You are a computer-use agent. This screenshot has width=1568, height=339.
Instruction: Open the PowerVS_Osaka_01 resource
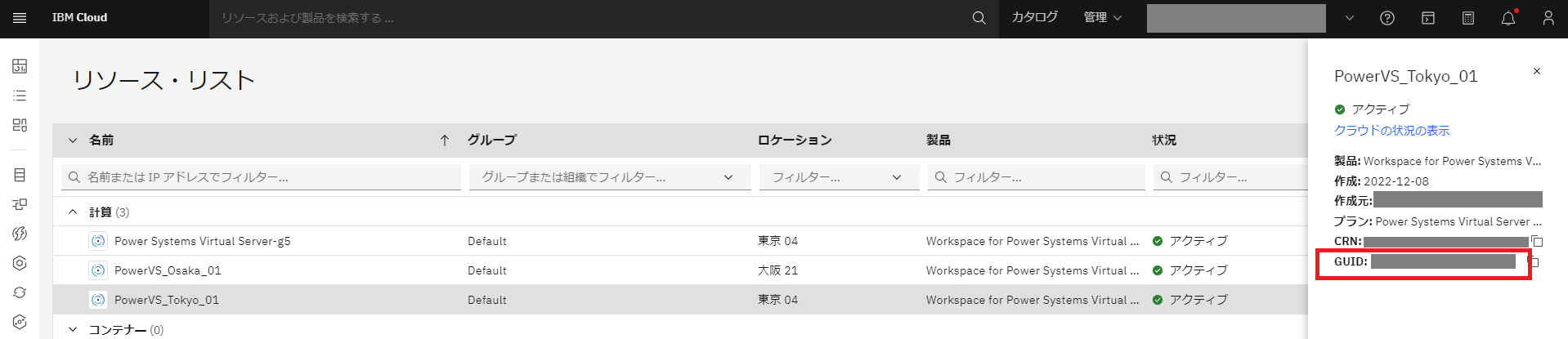(168, 270)
